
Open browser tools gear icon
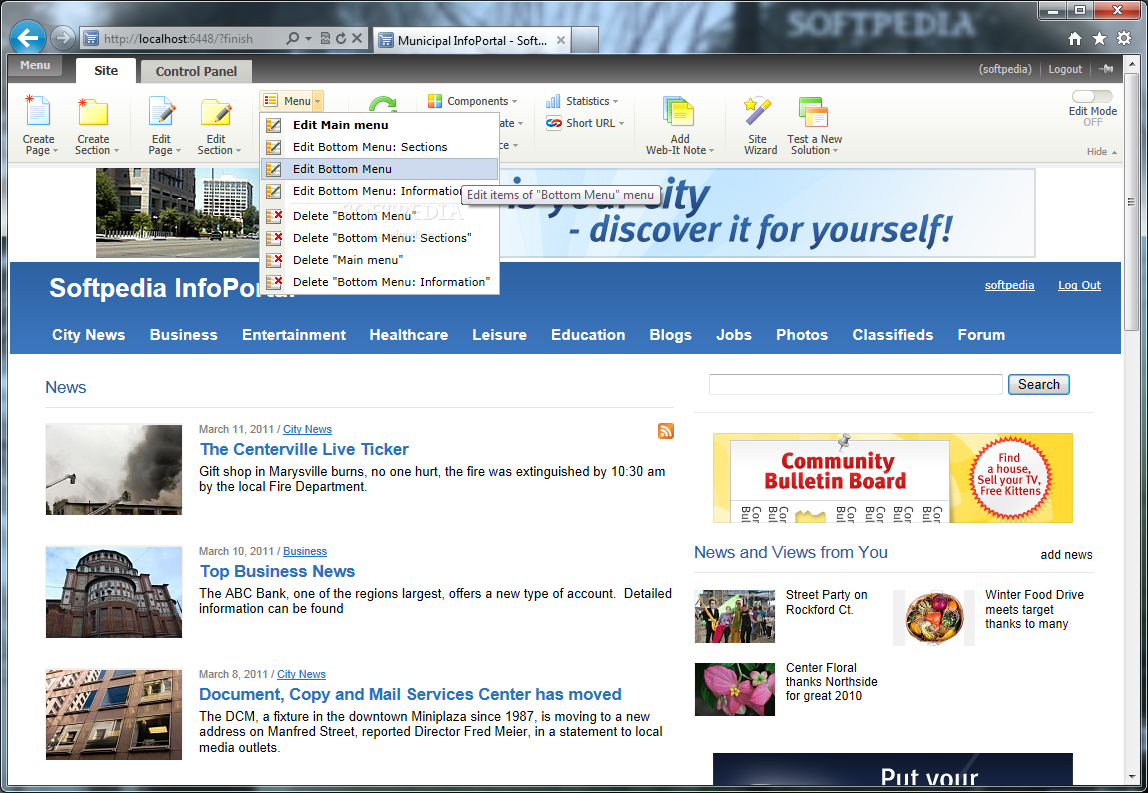[x=1124, y=39]
